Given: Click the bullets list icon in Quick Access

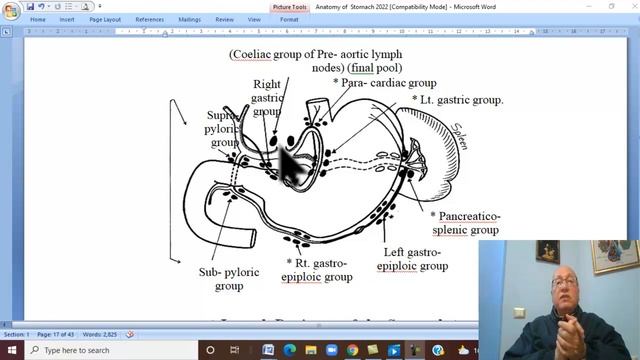Looking at the screenshot, I should 69,7.
